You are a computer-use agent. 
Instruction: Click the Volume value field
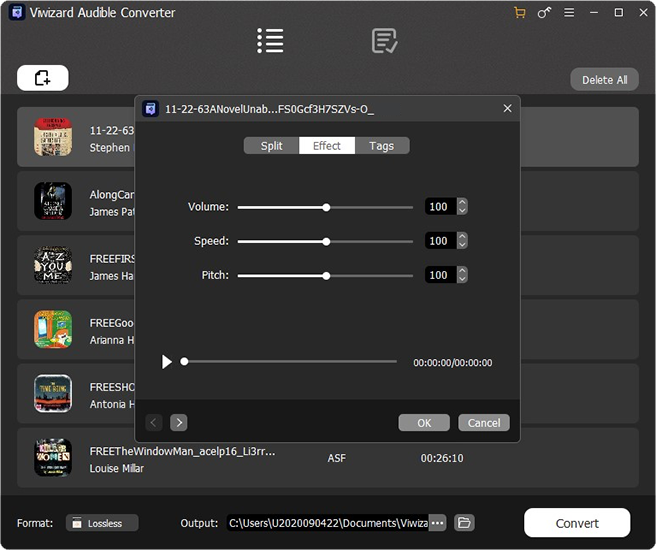point(441,206)
